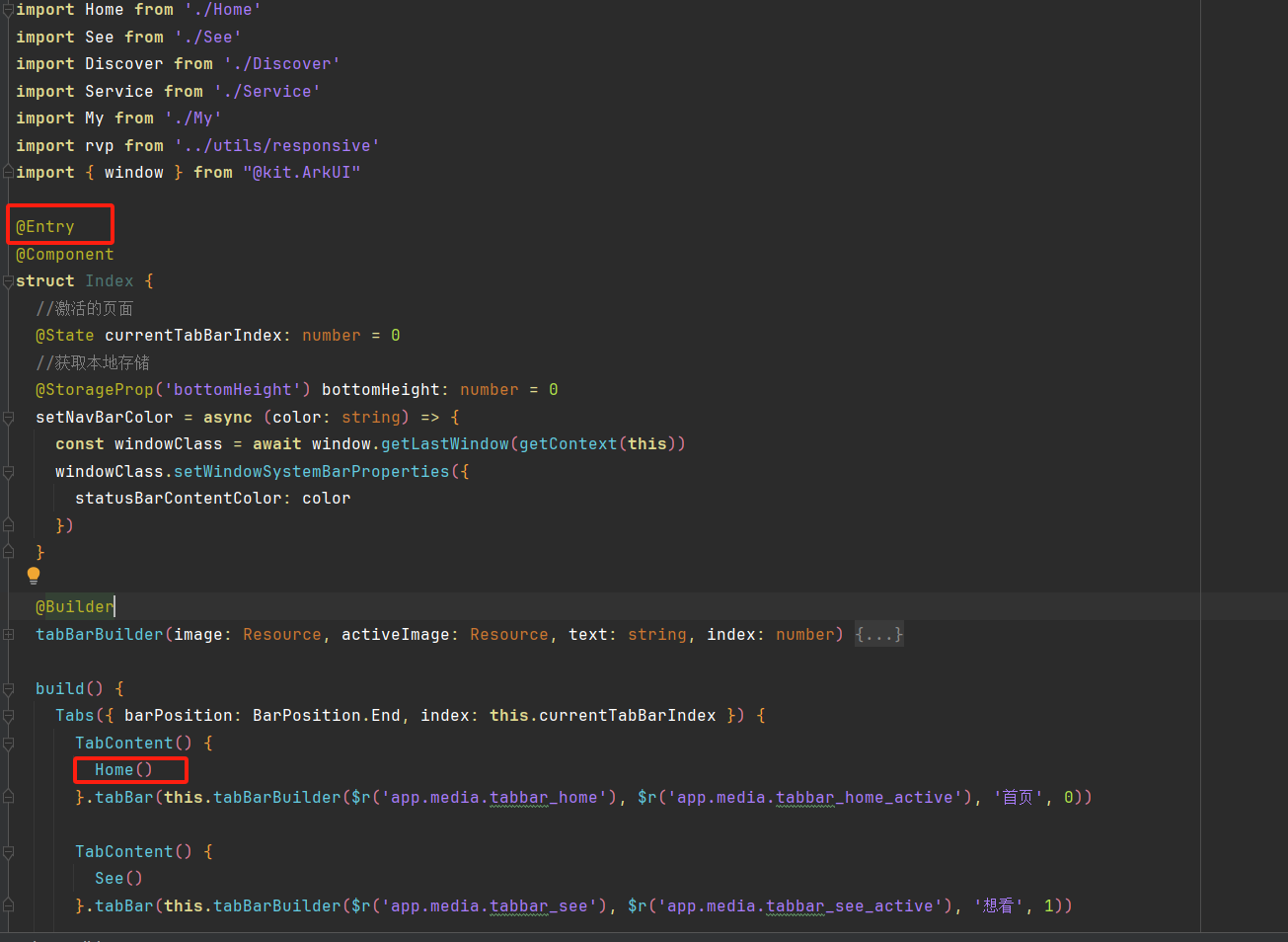Click the yellow lightbulb quick-fix icon
Image resolution: width=1288 pixels, height=942 pixels.
coord(34,575)
